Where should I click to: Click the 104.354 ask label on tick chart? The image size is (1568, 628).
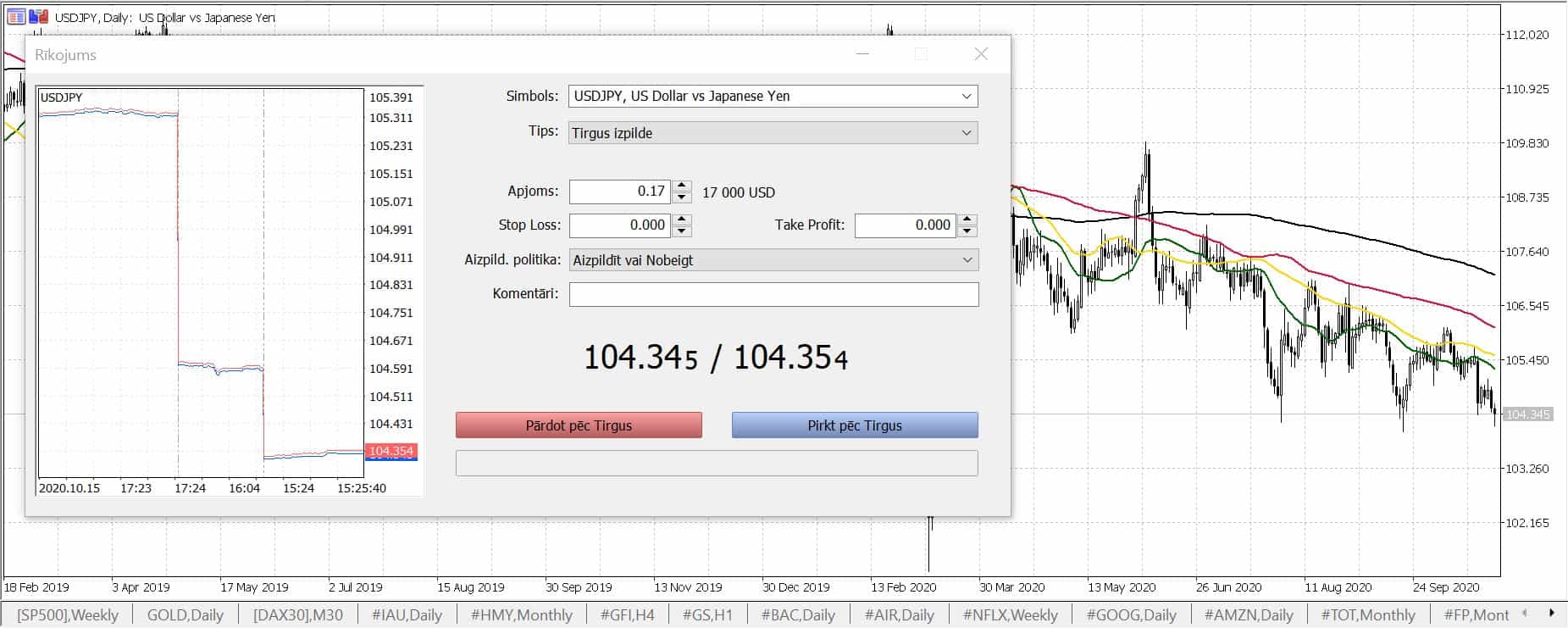coord(391,451)
